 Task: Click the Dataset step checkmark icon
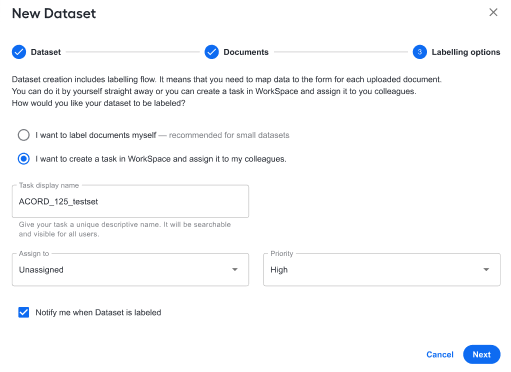point(19,52)
